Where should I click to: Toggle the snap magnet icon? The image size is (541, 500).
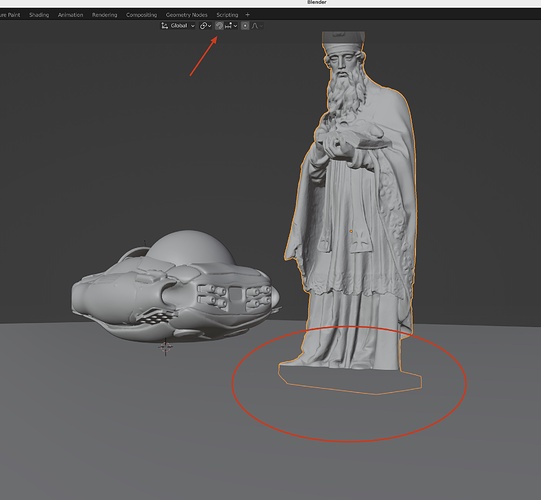point(219,26)
